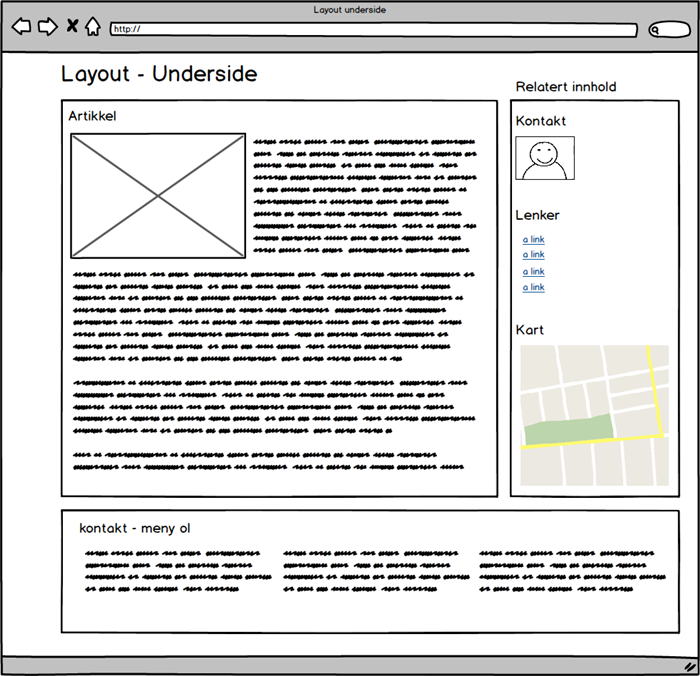Click the magnifier search box
This screenshot has height=676, width=700.
tap(669, 30)
